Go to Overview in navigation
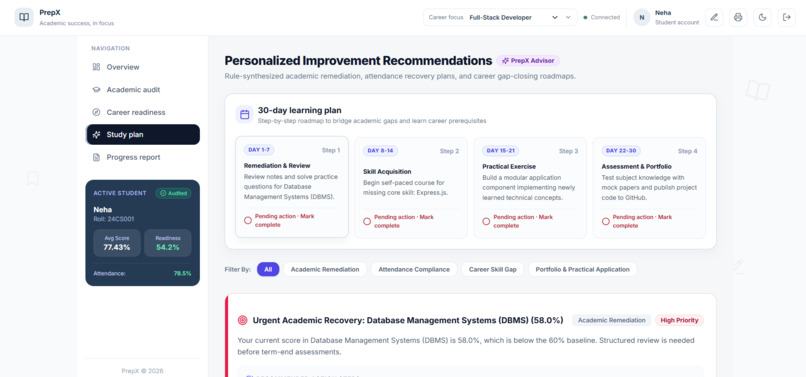806x377 pixels. coord(142,67)
